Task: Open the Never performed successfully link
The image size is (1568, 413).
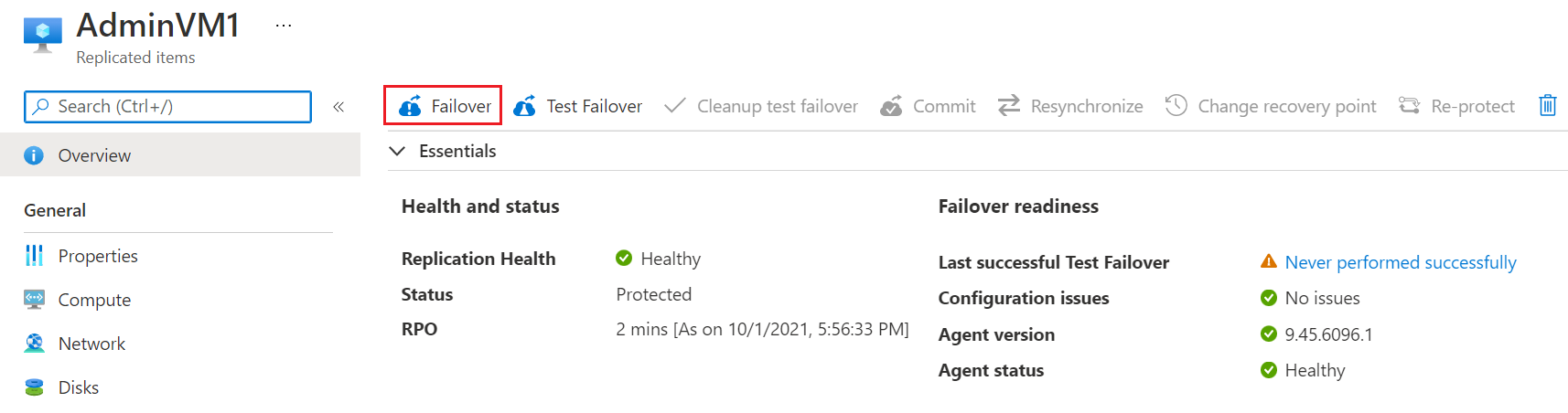Action: 1400,262
